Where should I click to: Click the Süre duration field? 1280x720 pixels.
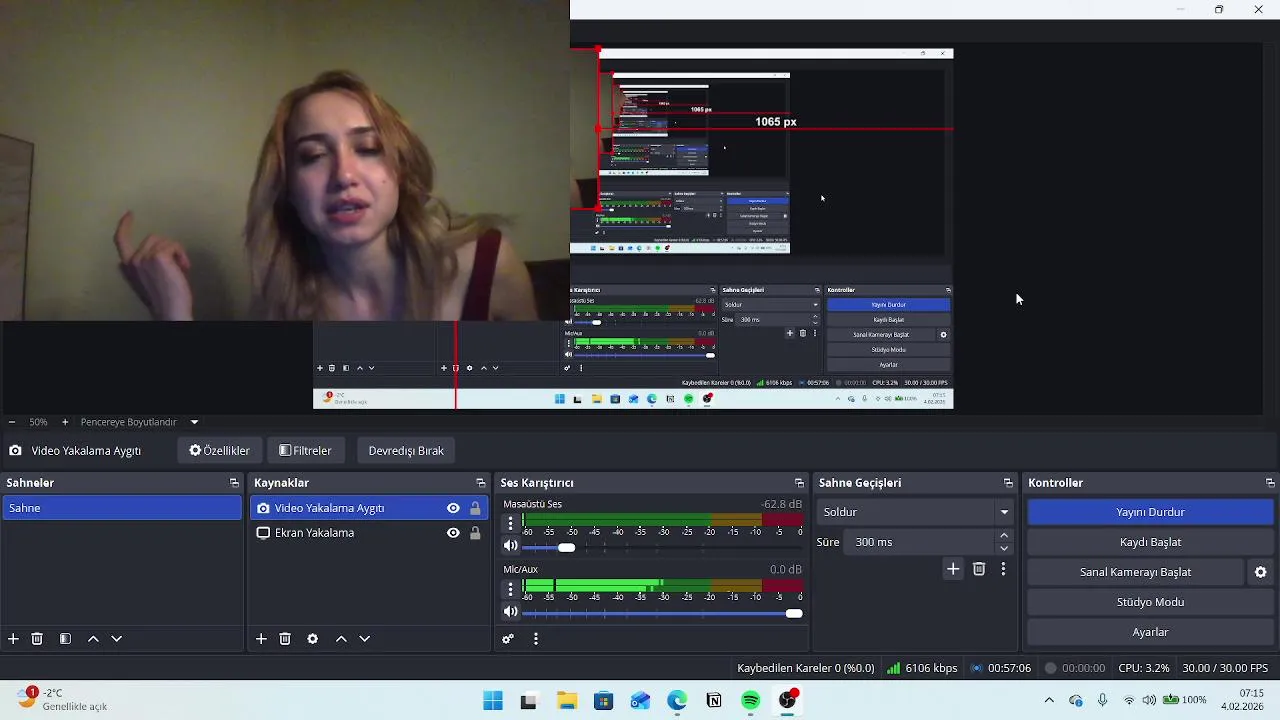tap(920, 542)
